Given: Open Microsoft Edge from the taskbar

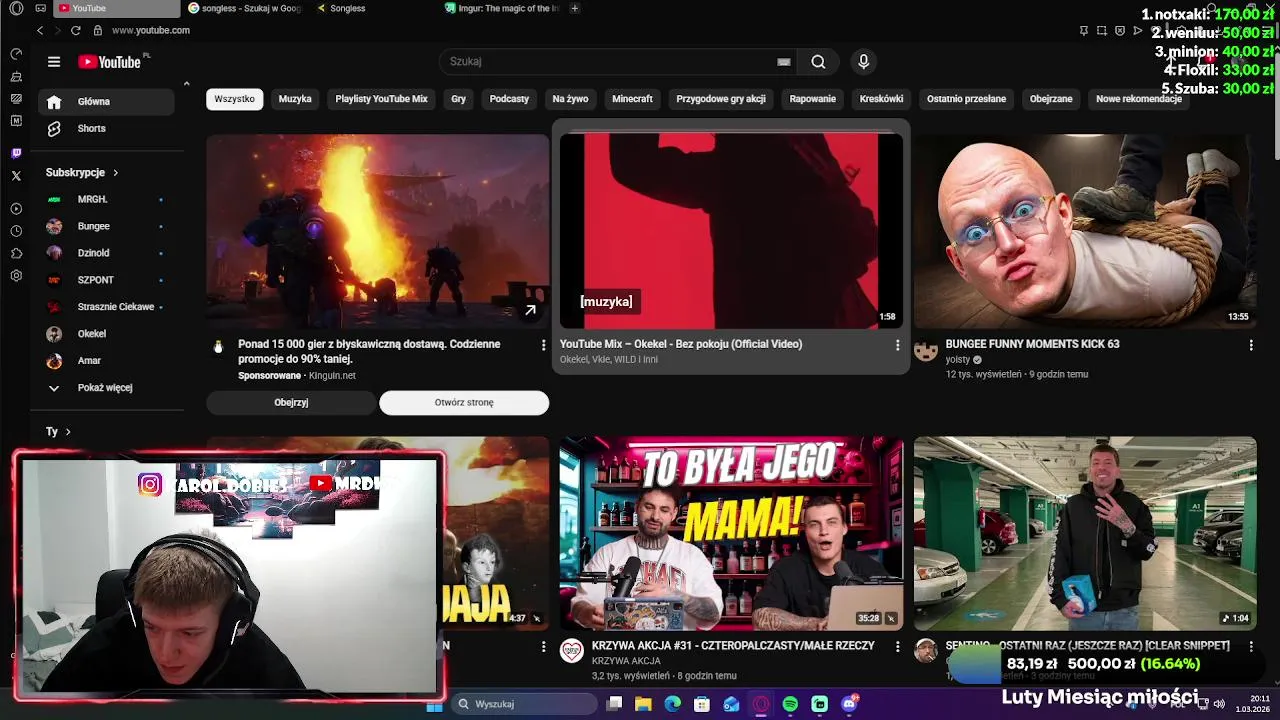Looking at the screenshot, I should (x=673, y=704).
